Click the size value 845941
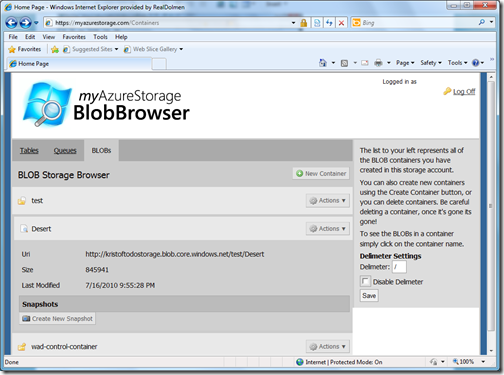Image resolution: width=504 pixels, height=375 pixels. point(97,270)
